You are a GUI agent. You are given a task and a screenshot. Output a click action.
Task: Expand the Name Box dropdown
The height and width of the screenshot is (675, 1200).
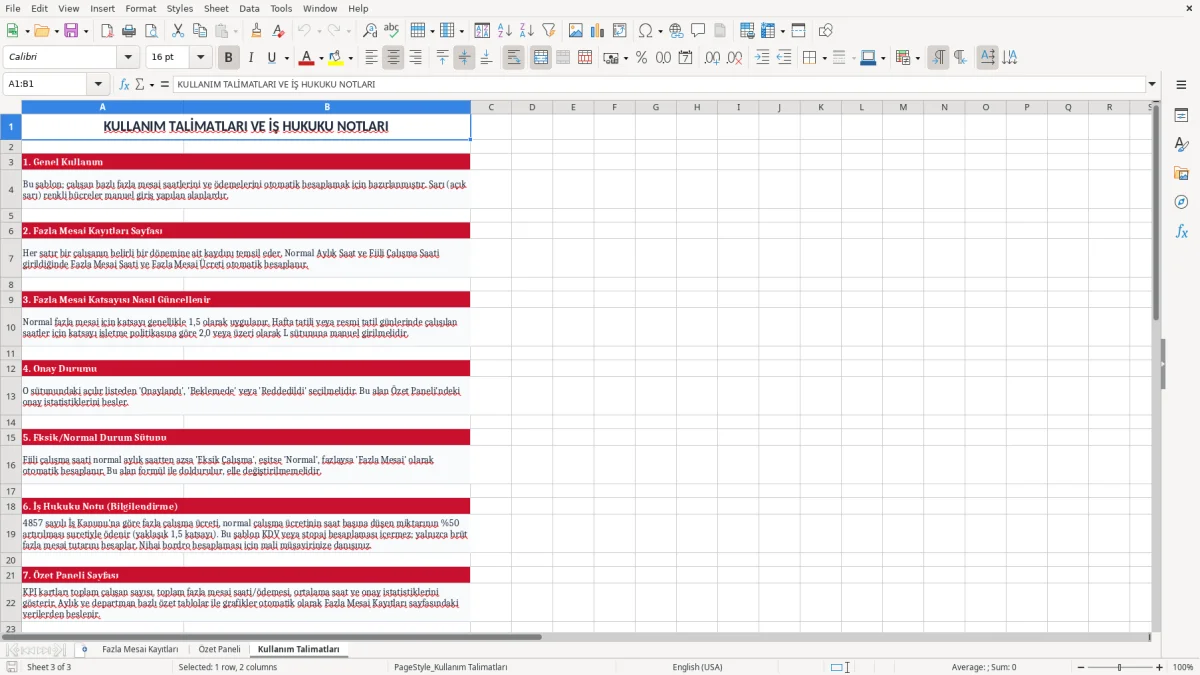[x=98, y=84]
